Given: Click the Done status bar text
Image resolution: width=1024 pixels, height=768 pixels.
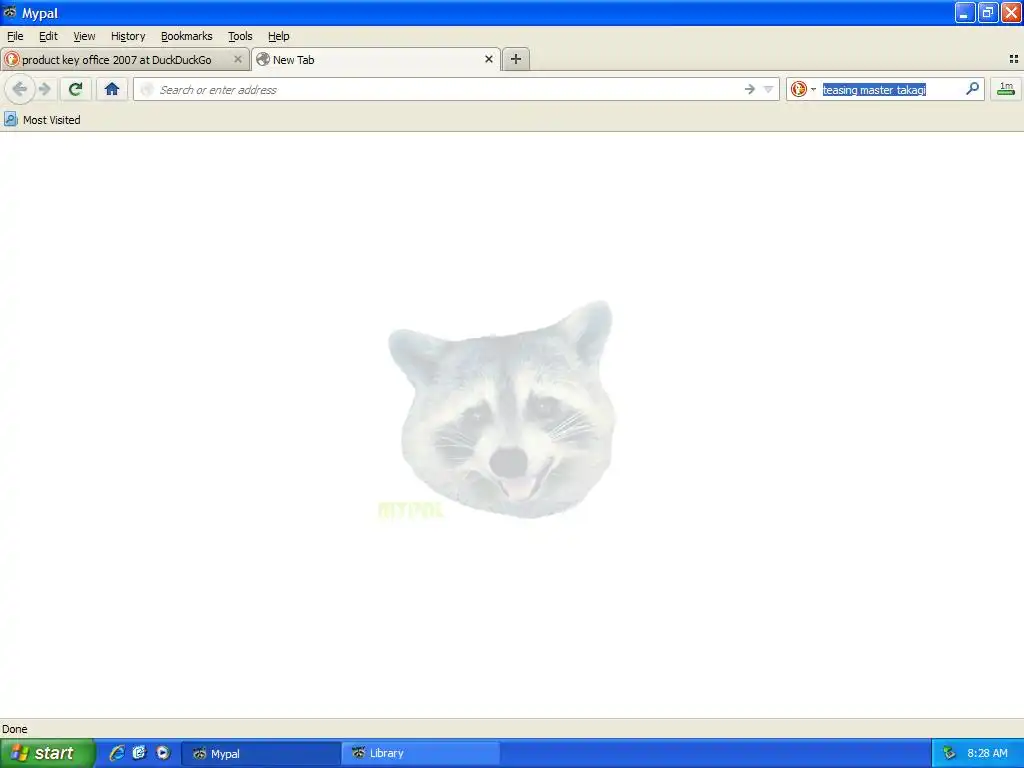Looking at the screenshot, I should click(x=15, y=729).
